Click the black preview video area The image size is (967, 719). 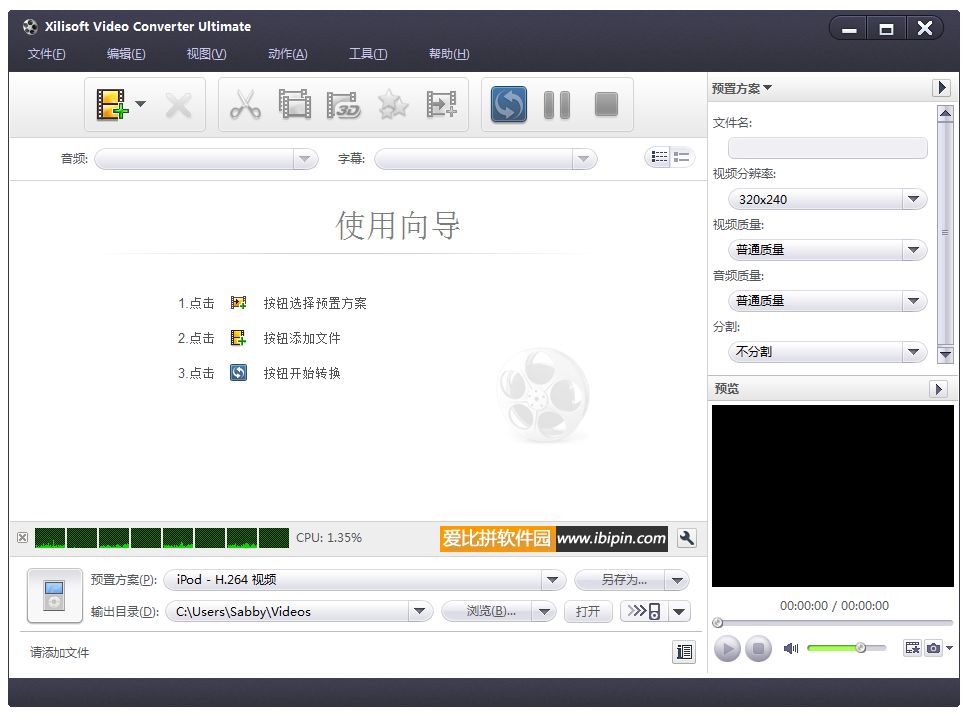pyautogui.click(x=833, y=496)
